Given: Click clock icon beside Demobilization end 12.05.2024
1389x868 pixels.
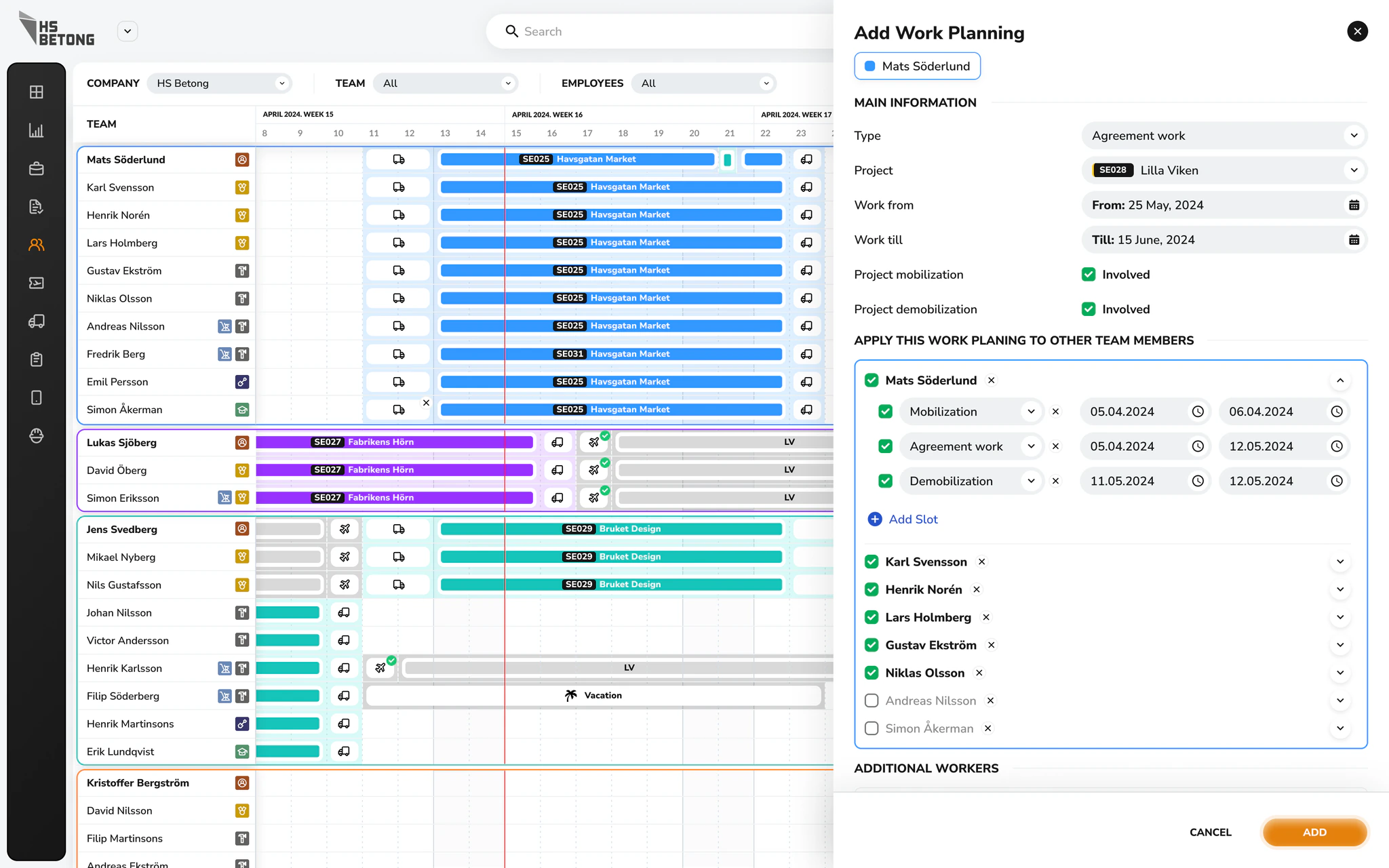Looking at the screenshot, I should 1336,481.
